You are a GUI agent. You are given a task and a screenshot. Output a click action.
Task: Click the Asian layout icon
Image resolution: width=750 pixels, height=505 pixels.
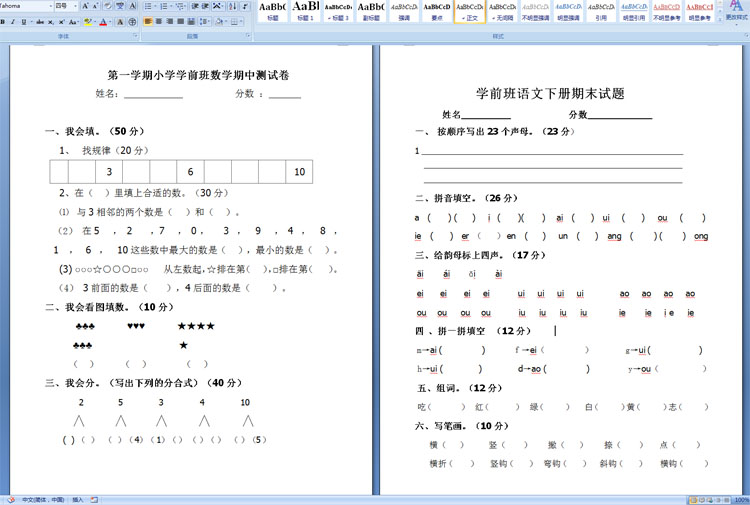[x=217, y=6]
